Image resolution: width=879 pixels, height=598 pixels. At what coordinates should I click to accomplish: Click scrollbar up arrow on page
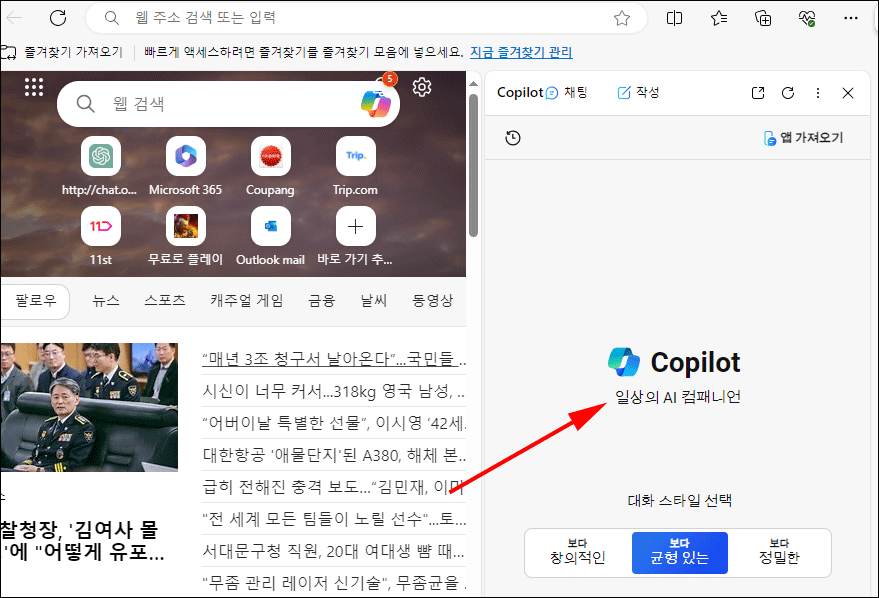[474, 84]
